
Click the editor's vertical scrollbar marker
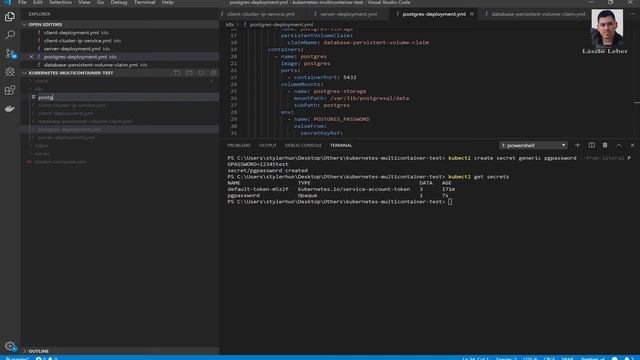pos(637,102)
